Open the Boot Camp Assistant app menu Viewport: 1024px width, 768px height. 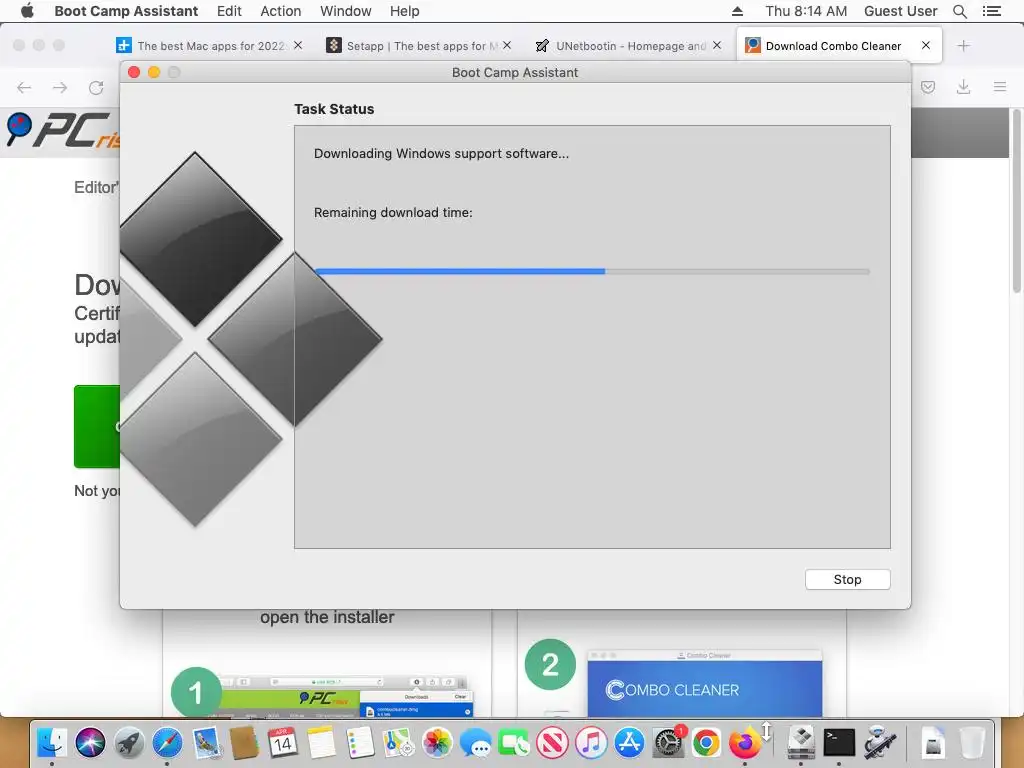[126, 11]
